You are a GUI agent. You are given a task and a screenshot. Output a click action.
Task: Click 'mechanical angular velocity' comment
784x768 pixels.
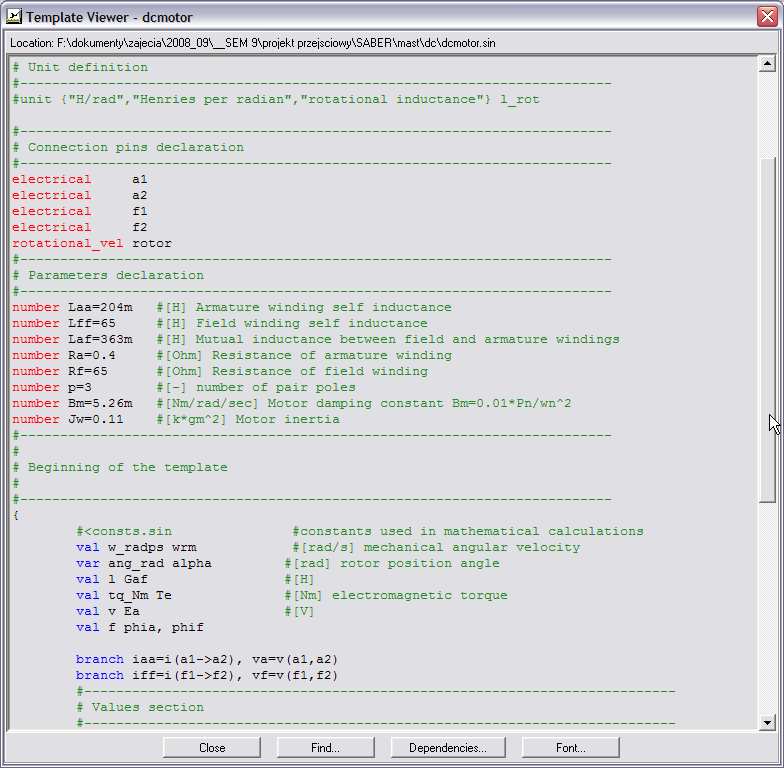472,547
